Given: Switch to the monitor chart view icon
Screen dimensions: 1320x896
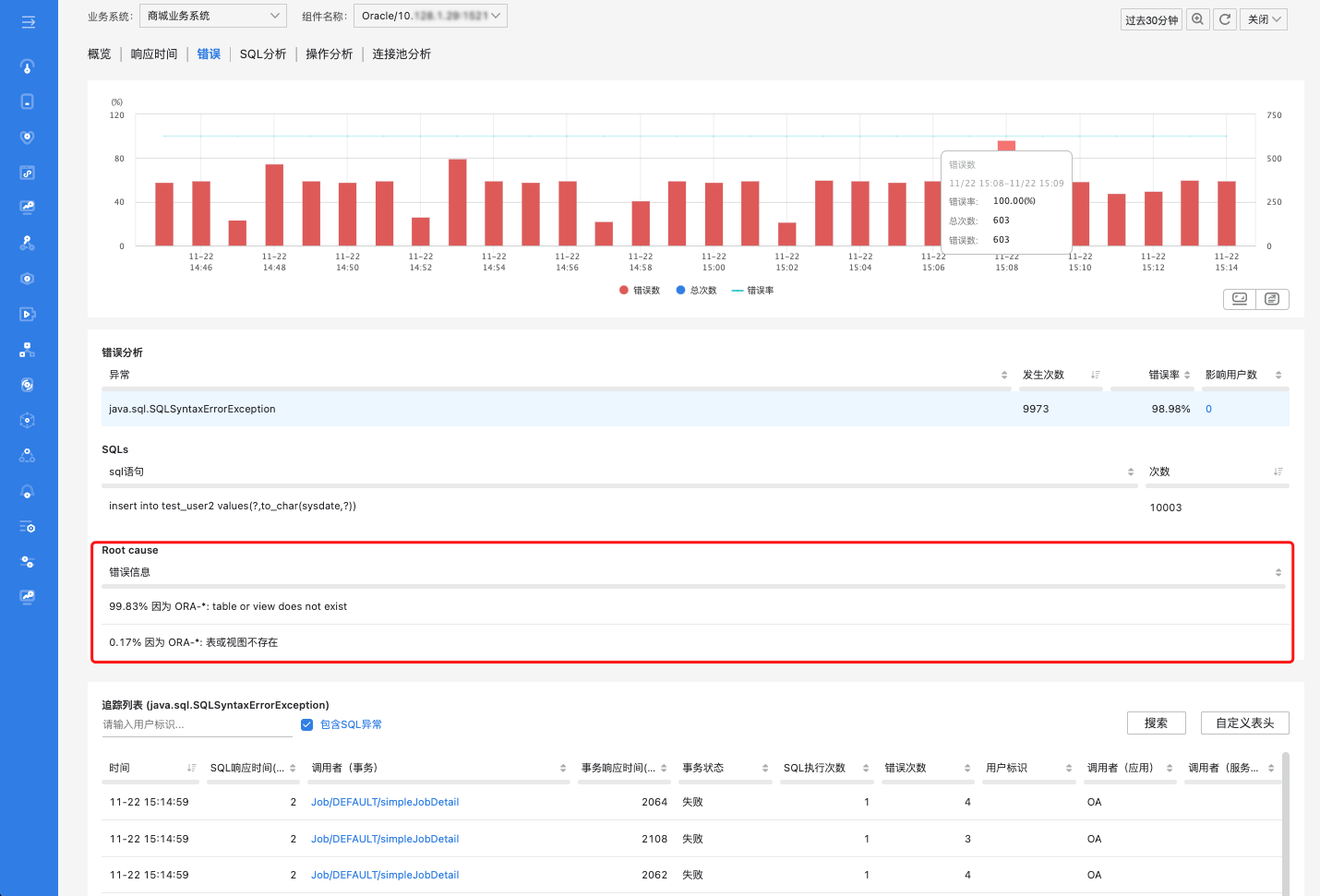Looking at the screenshot, I should coord(1240,299).
